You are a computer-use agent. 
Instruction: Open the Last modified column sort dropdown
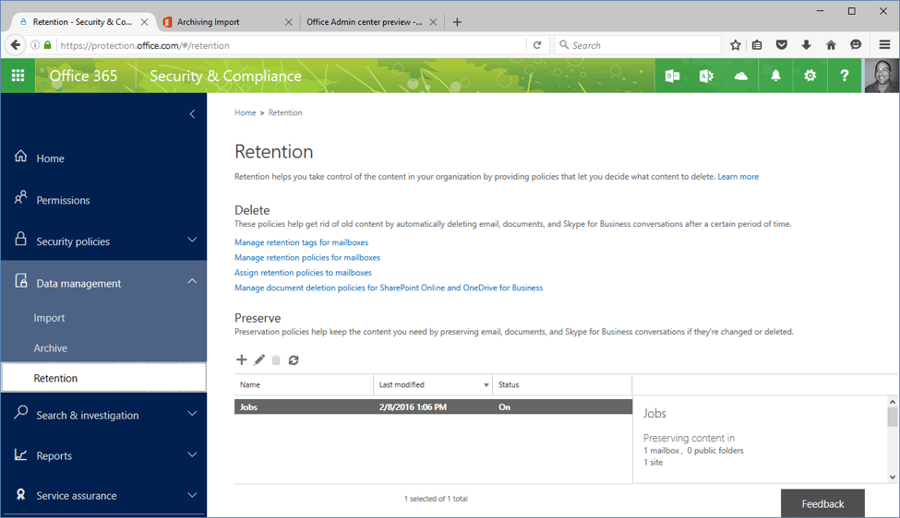tap(486, 385)
